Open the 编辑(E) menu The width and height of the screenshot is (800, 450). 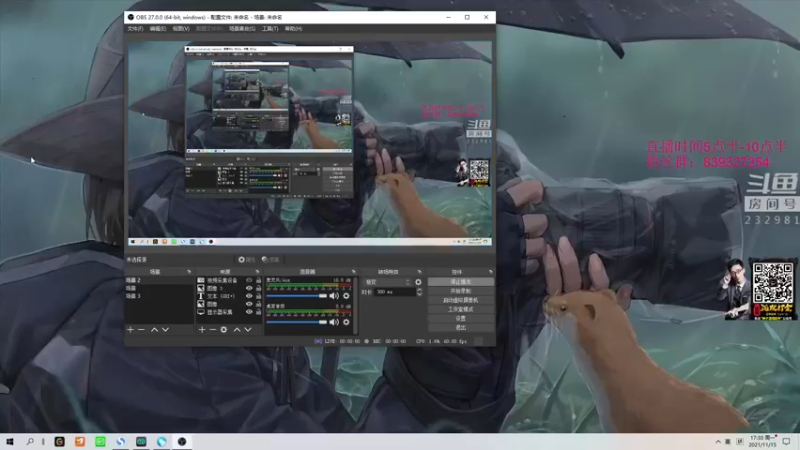(x=158, y=29)
